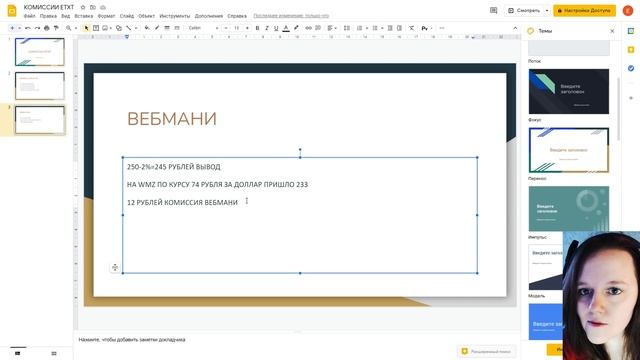The width and height of the screenshot is (640, 360).
Task: Click the Redo arrow icon
Action: pyautogui.click(x=37, y=28)
